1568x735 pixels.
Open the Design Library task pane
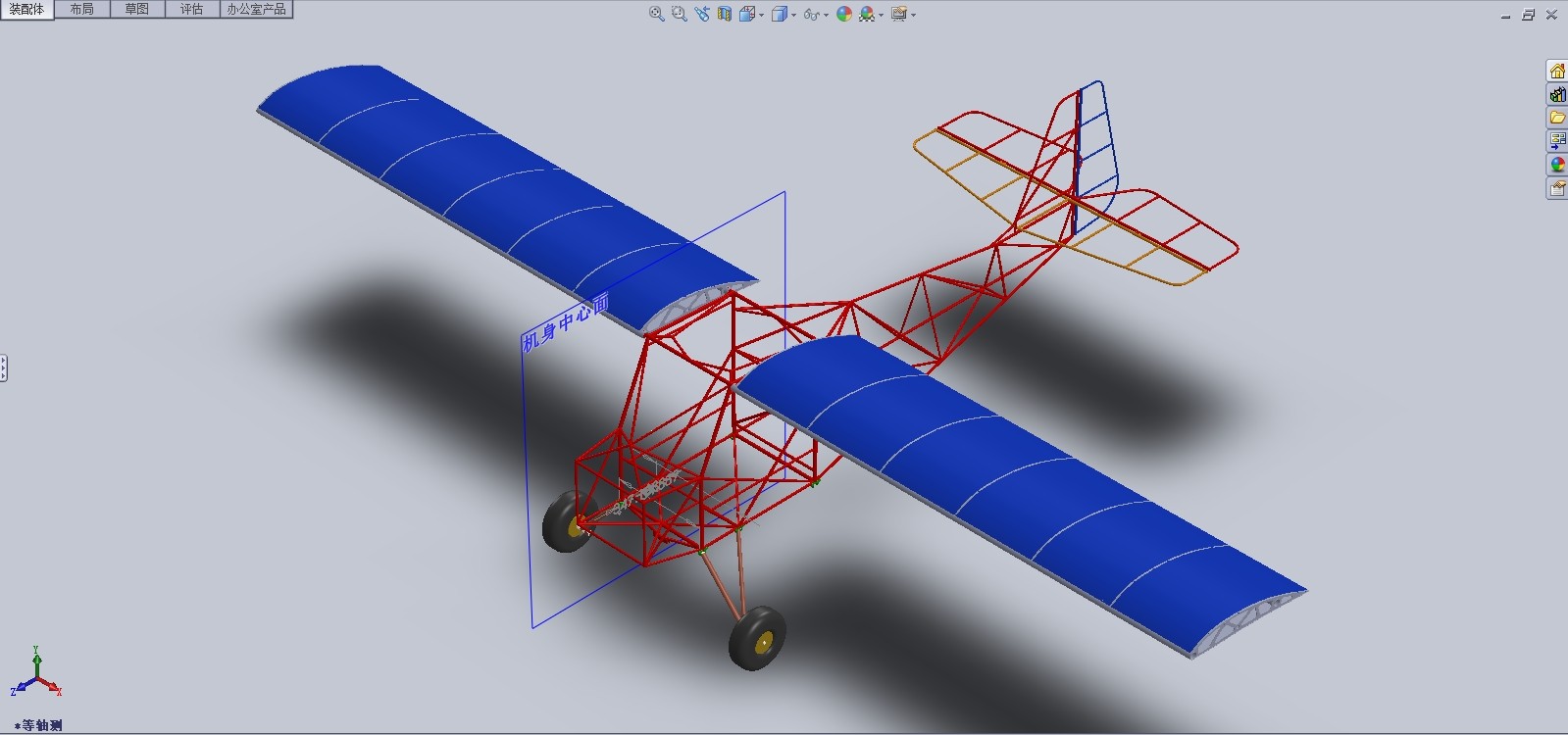tap(1557, 94)
